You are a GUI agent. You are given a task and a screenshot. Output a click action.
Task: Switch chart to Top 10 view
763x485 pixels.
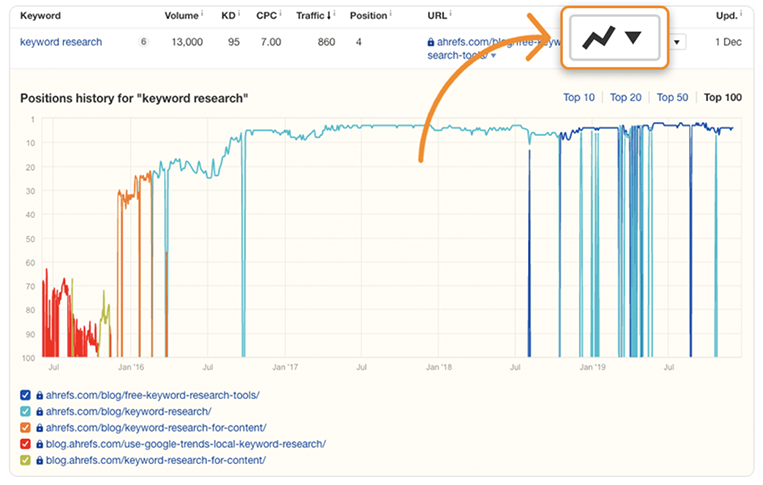click(x=579, y=97)
